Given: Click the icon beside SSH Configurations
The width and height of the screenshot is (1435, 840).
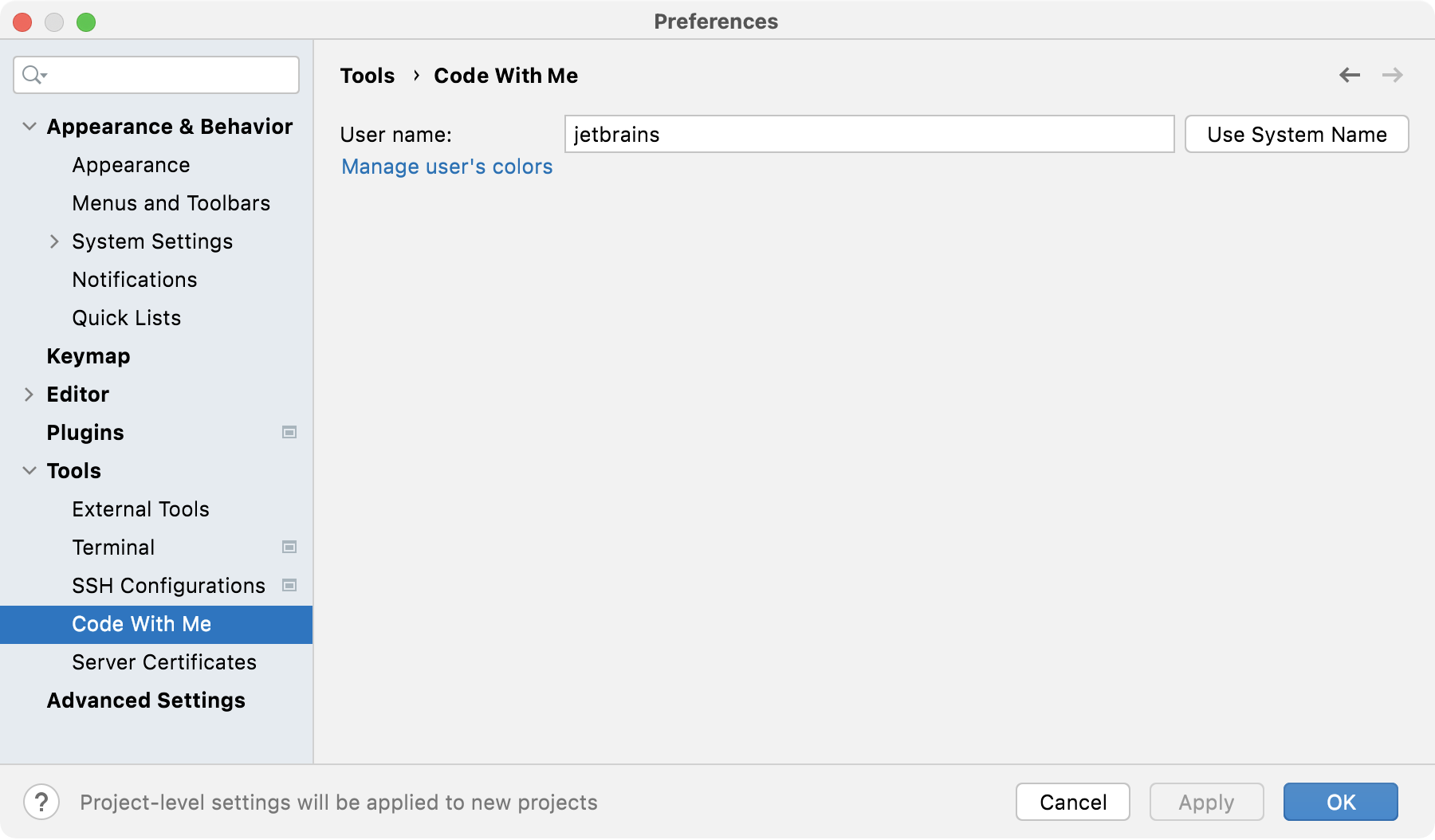Looking at the screenshot, I should pos(290,585).
